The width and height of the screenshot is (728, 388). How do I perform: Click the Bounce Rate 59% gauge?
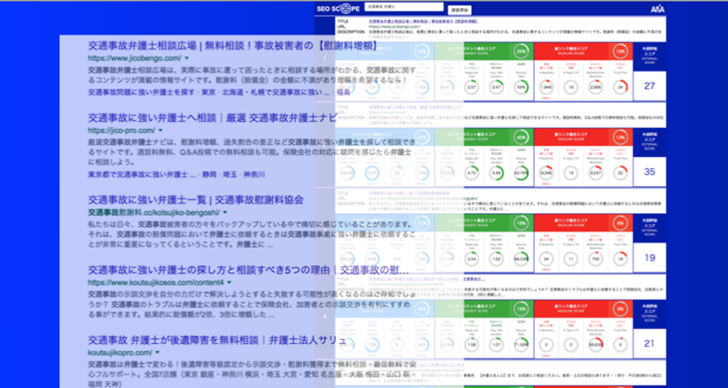521,87
